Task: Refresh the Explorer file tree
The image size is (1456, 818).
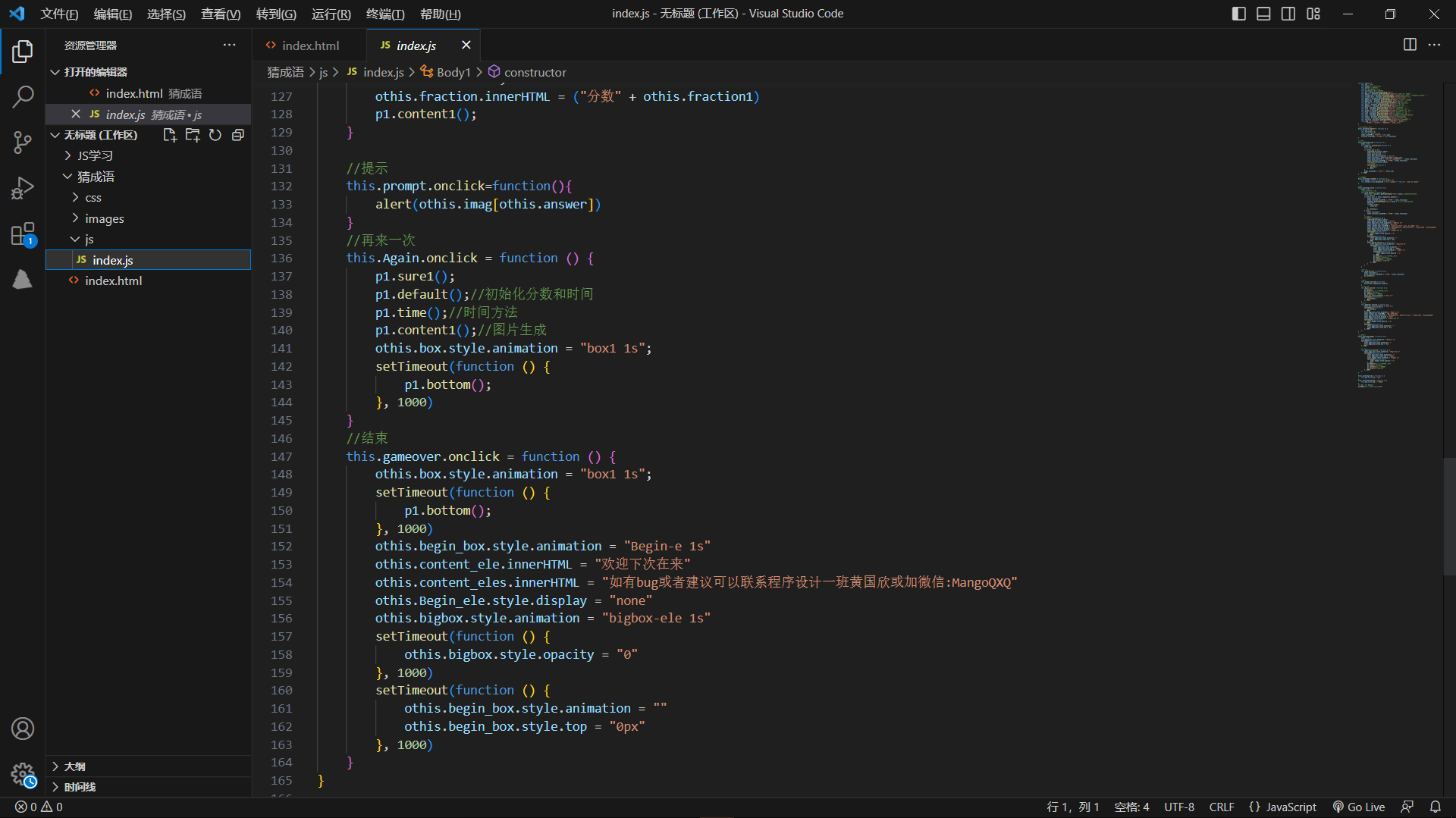Action: point(215,135)
